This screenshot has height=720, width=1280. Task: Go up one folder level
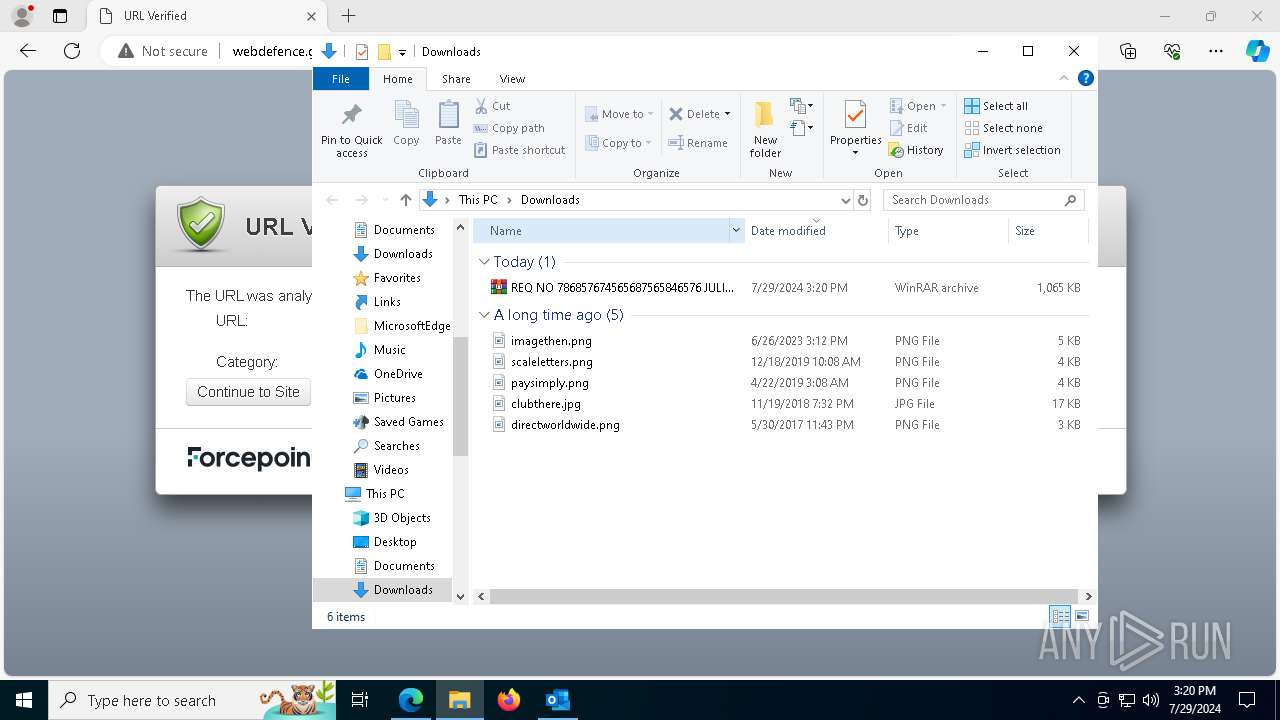tap(405, 200)
